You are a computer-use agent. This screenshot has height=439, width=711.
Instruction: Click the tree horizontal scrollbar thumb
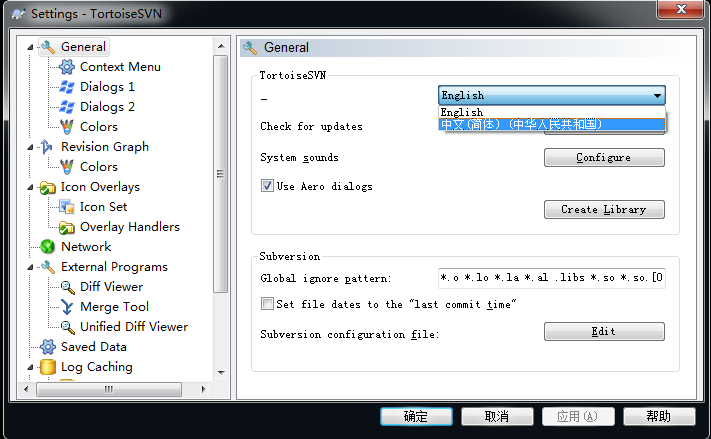pos(109,389)
